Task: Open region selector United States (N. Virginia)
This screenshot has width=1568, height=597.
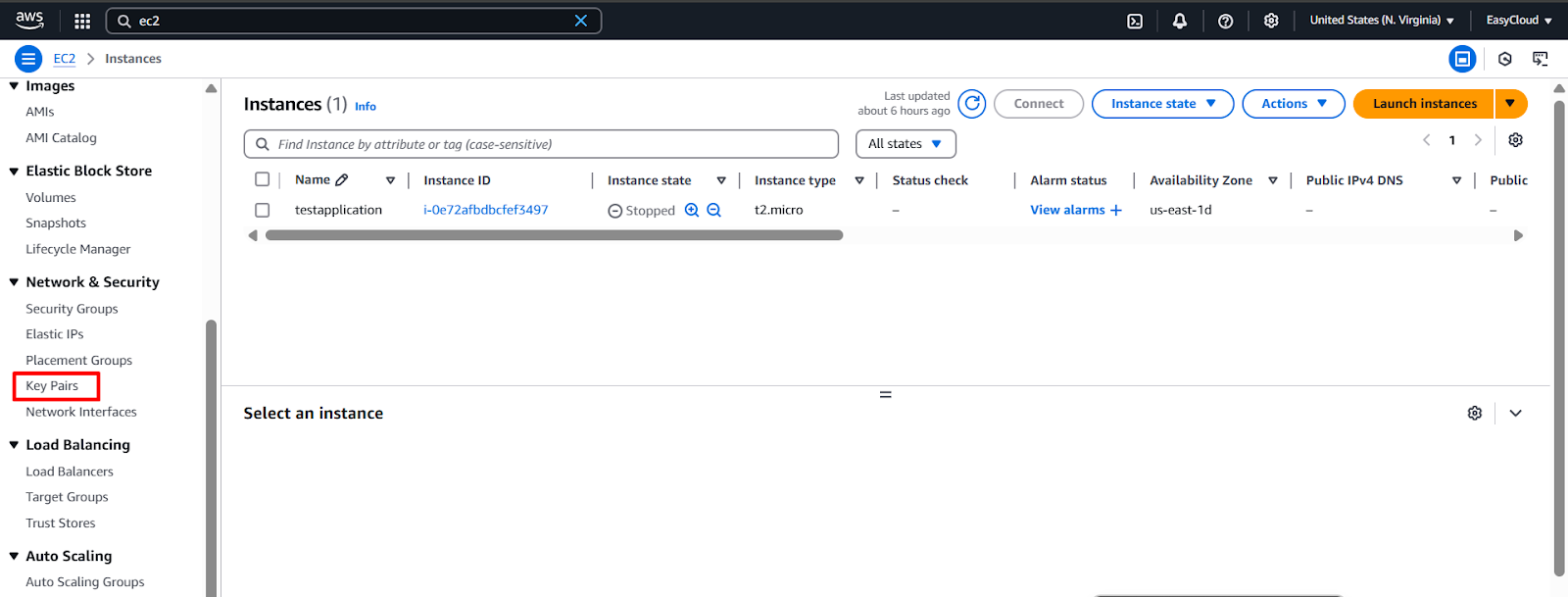Action: [1382, 20]
